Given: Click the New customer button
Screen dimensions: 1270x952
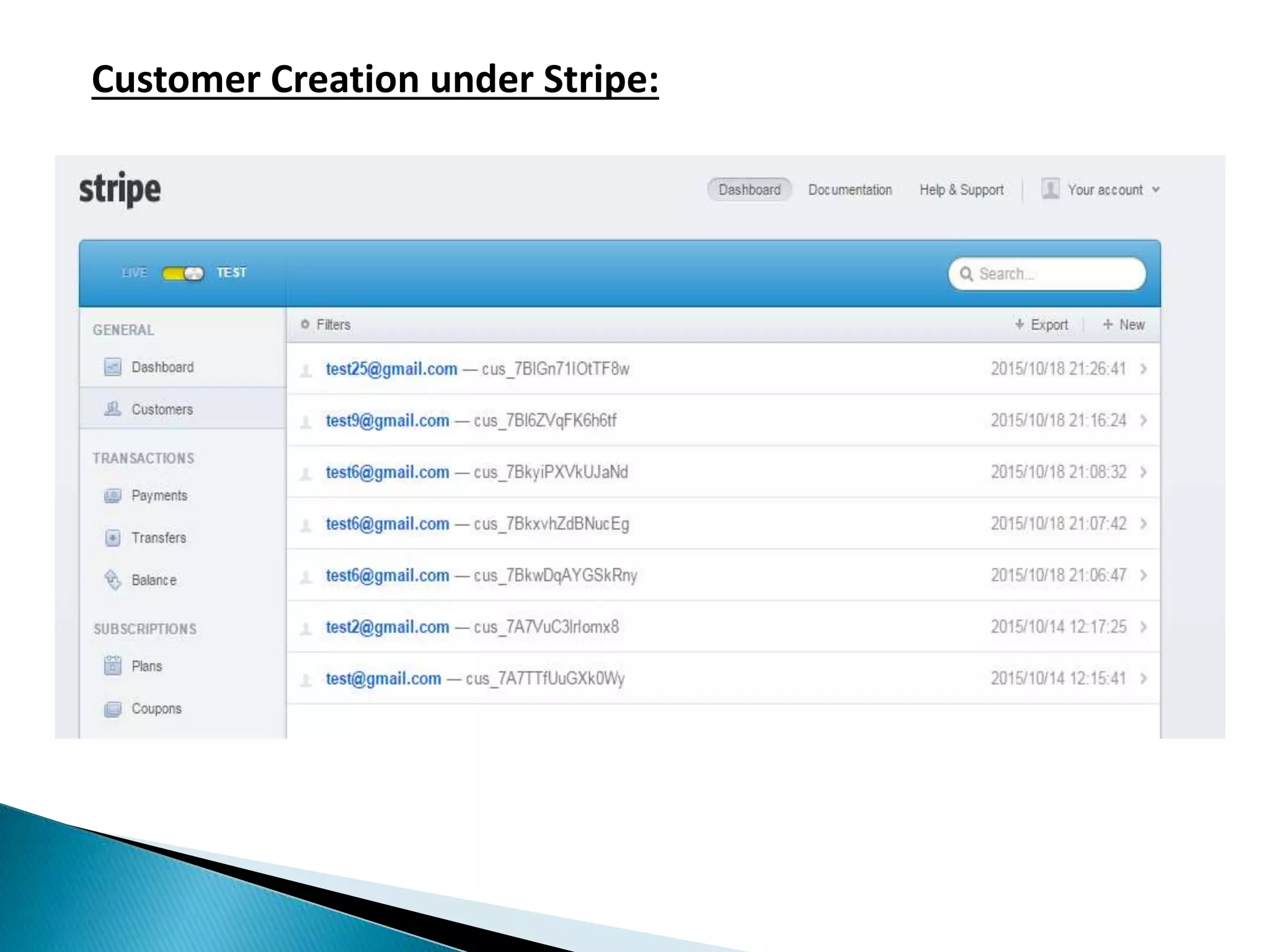Looking at the screenshot, I should pos(1124,324).
